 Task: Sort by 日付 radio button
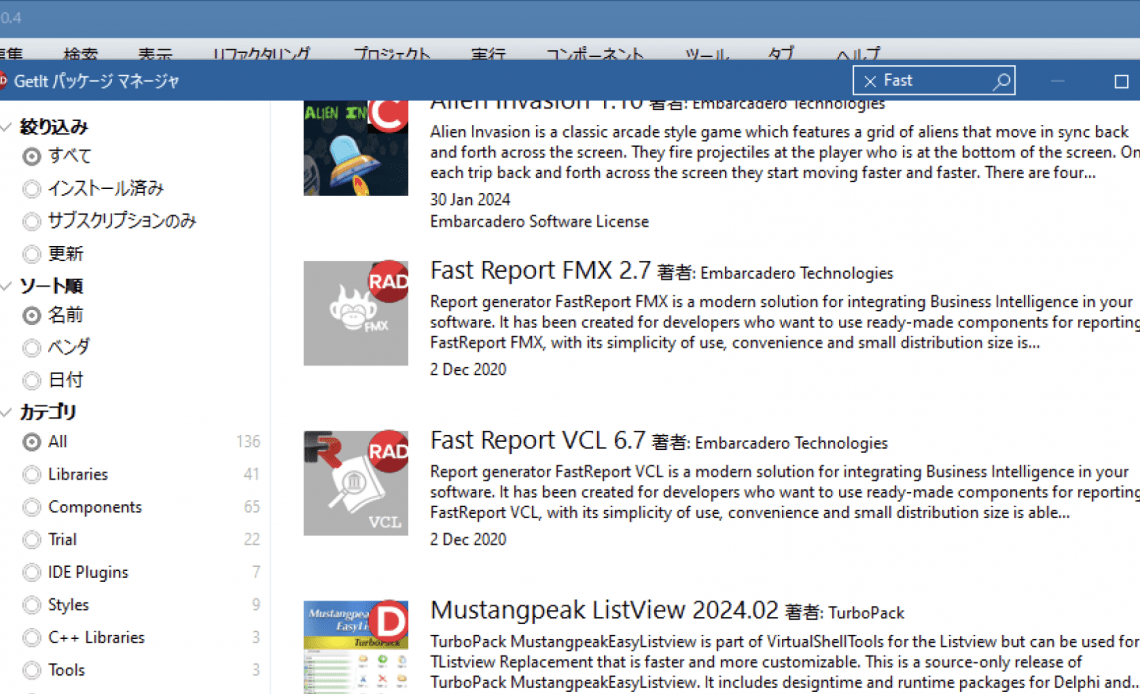[31, 380]
